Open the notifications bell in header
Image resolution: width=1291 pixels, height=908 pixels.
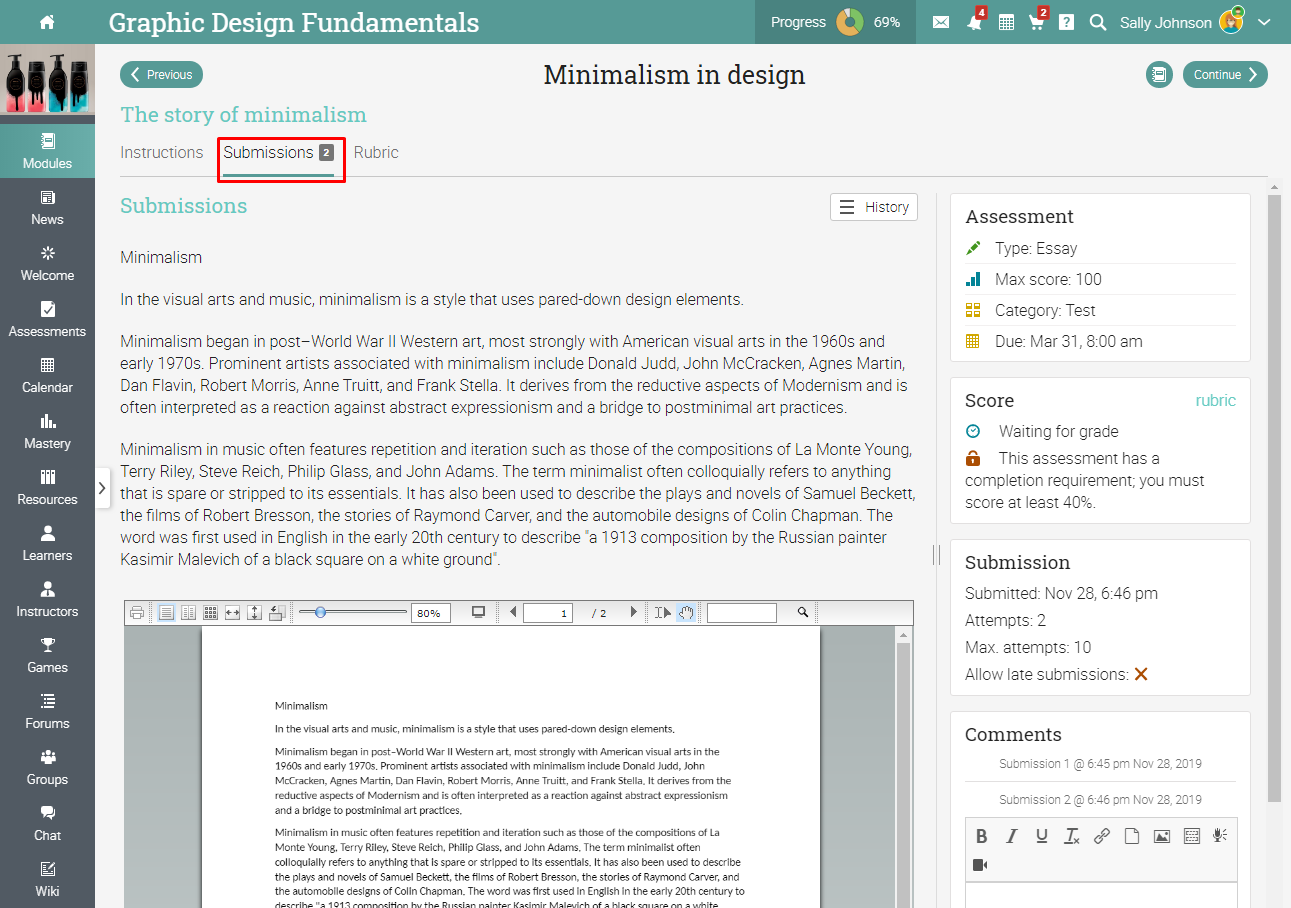pyautogui.click(x=974, y=22)
